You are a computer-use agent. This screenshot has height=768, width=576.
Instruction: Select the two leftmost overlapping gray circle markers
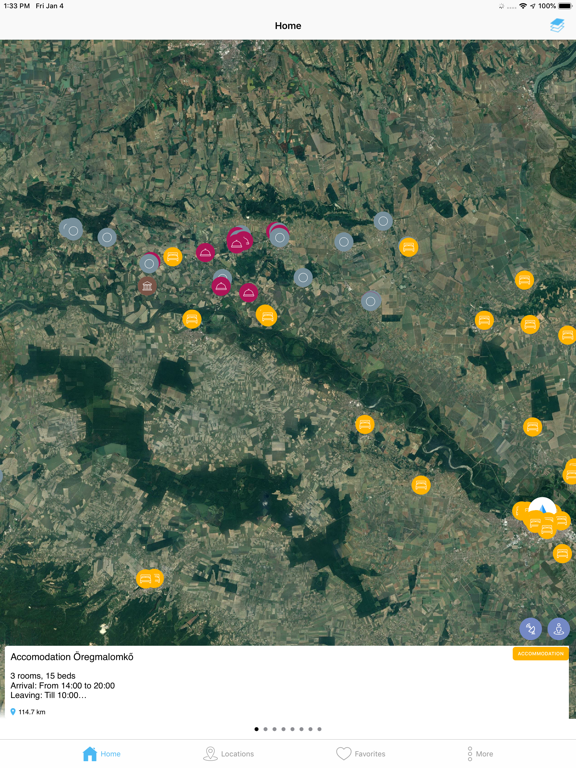(71, 229)
